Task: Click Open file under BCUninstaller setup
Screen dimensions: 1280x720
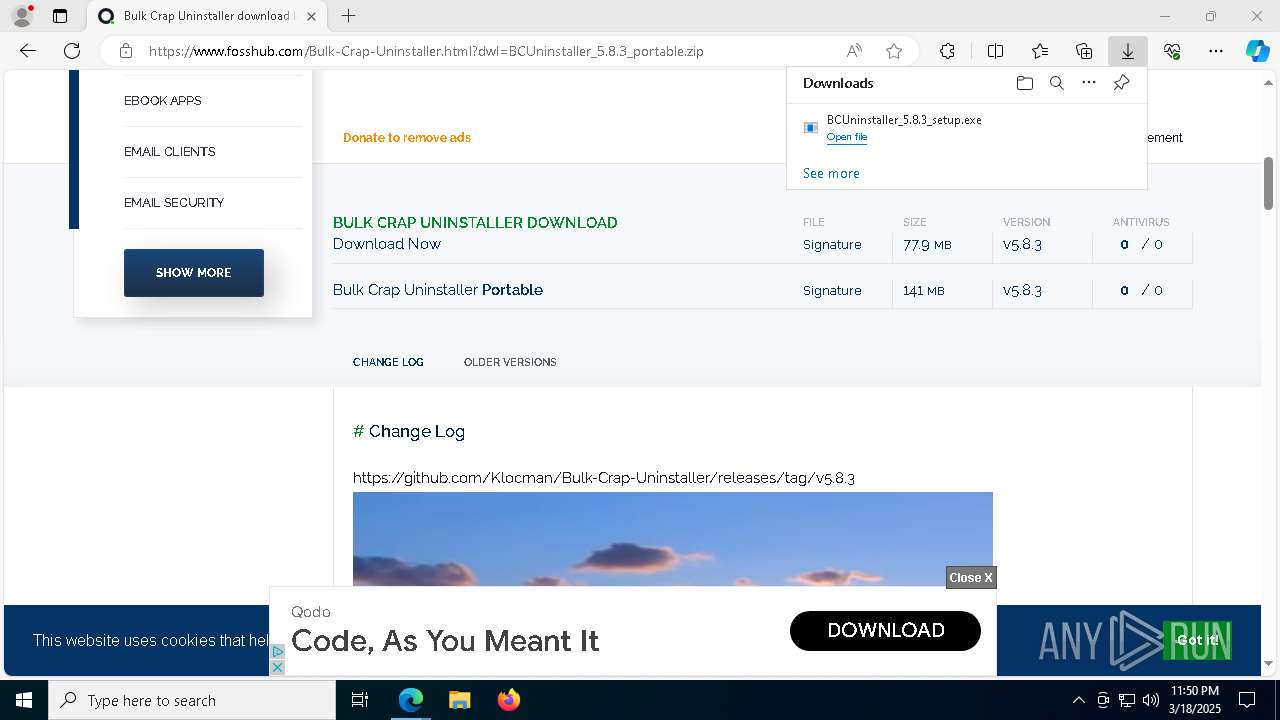Action: tap(847, 137)
